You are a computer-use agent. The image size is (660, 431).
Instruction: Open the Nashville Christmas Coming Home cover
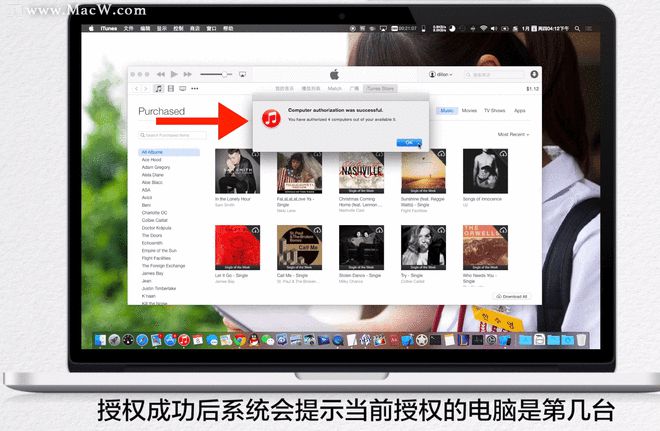click(361, 171)
